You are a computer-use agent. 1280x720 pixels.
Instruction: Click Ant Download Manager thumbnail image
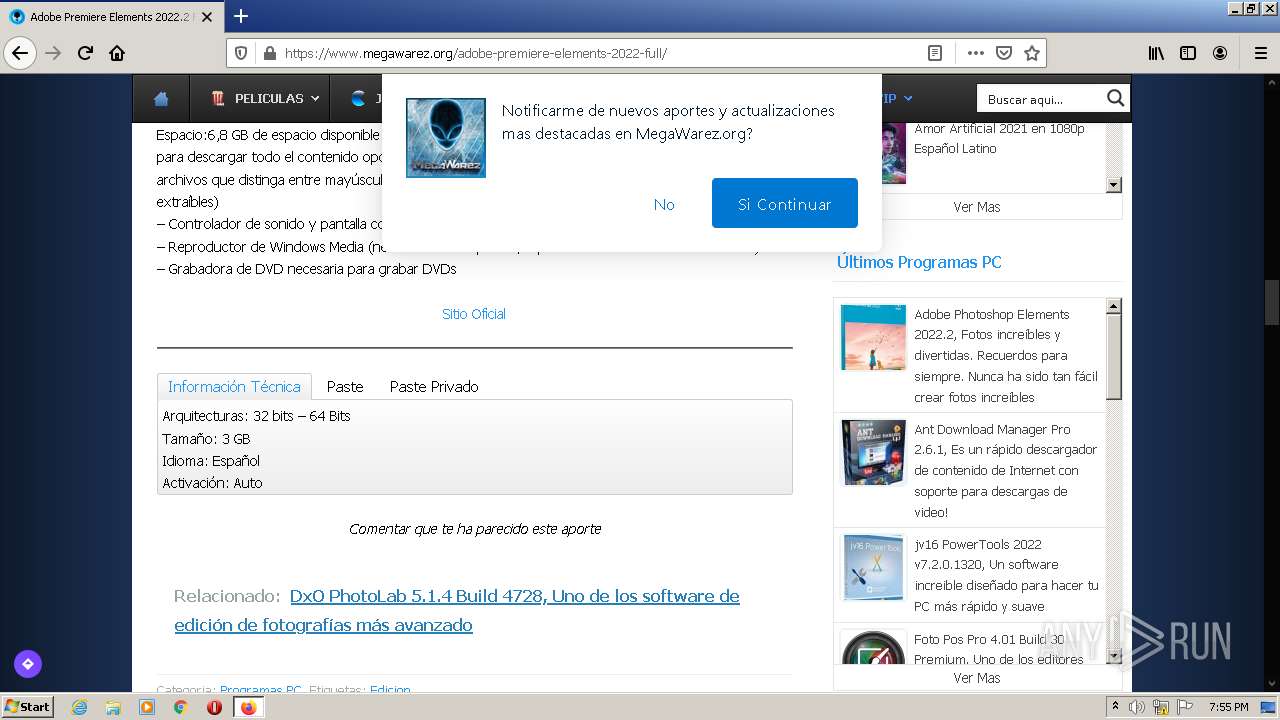point(873,452)
